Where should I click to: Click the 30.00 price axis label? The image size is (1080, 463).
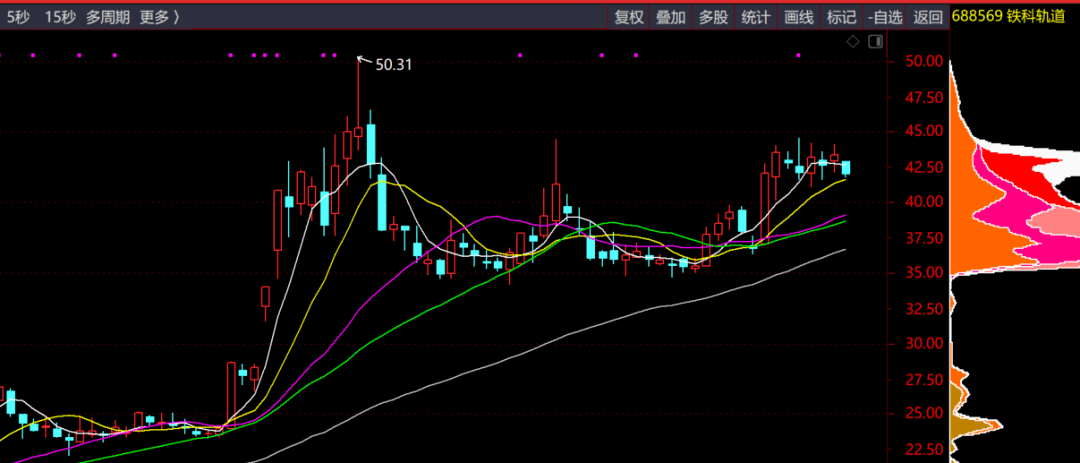[924, 343]
